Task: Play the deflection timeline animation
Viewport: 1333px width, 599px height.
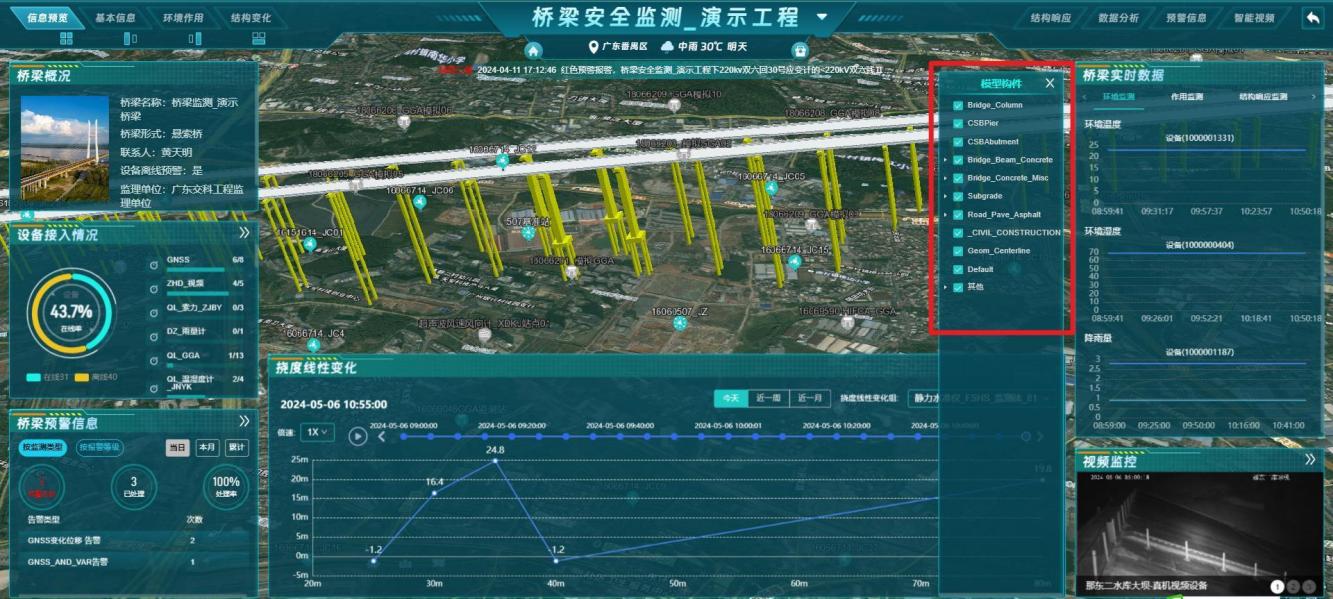Action: [357, 435]
